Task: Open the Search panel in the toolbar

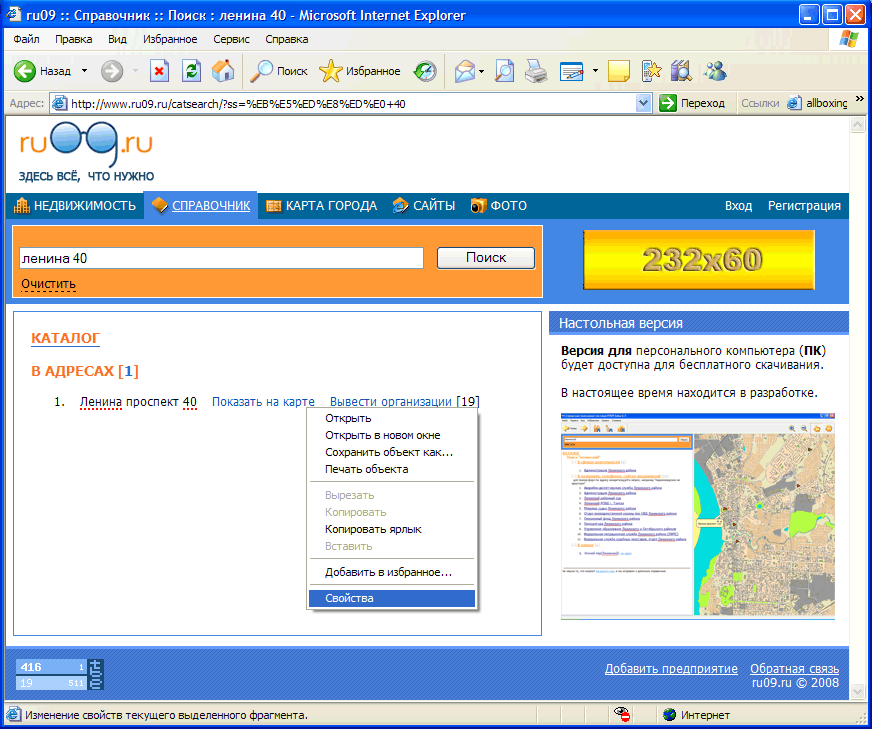Action: (279, 71)
